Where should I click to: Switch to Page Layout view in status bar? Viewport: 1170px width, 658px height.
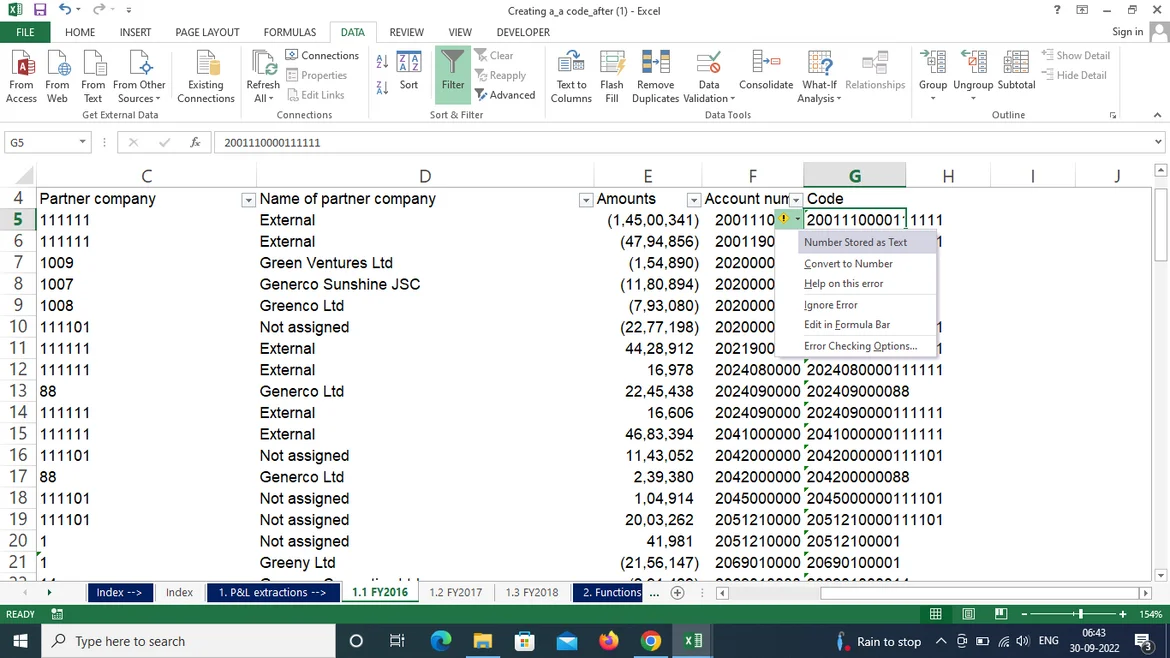coord(969,614)
